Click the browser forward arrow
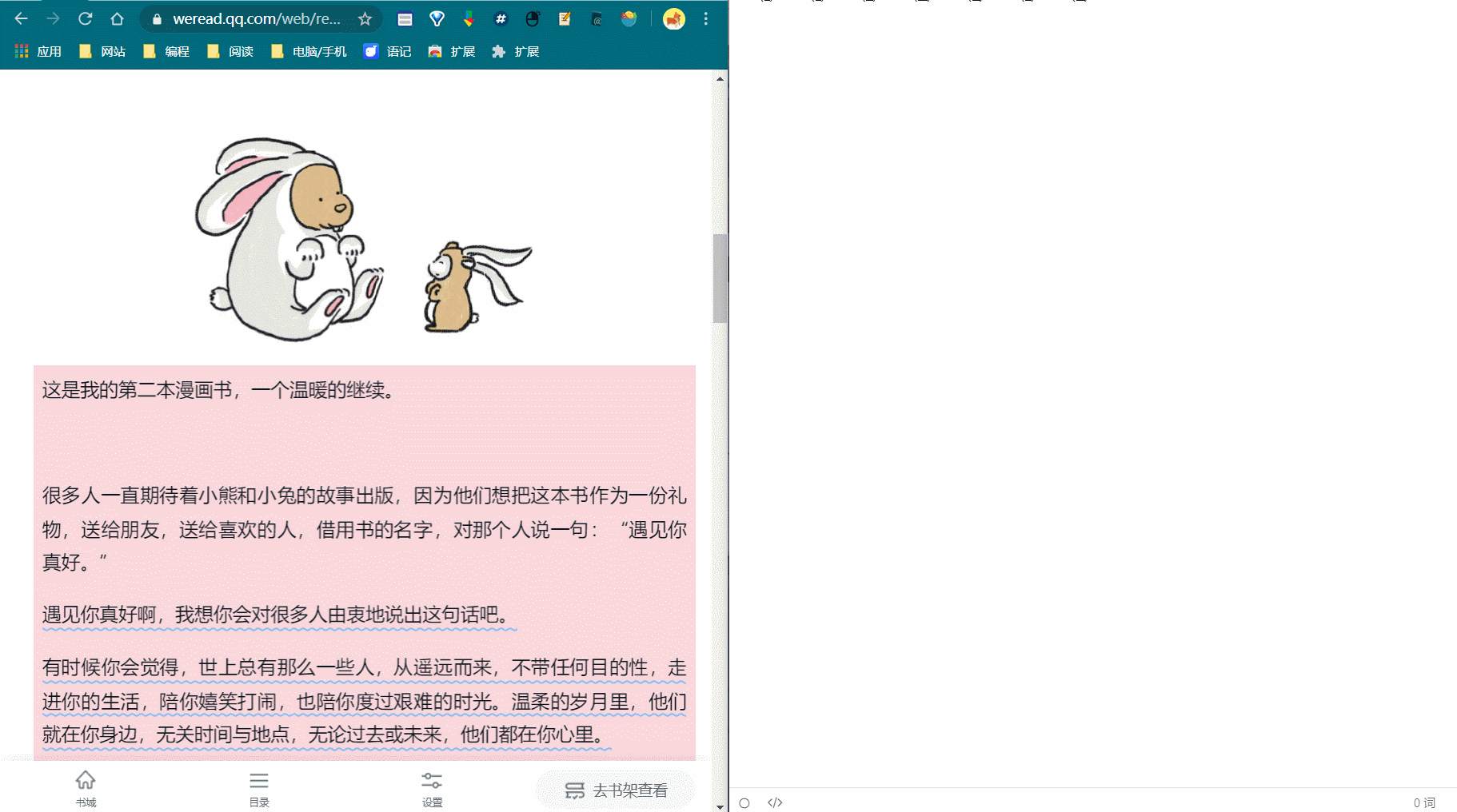This screenshot has height=812, width=1457. tap(54, 18)
